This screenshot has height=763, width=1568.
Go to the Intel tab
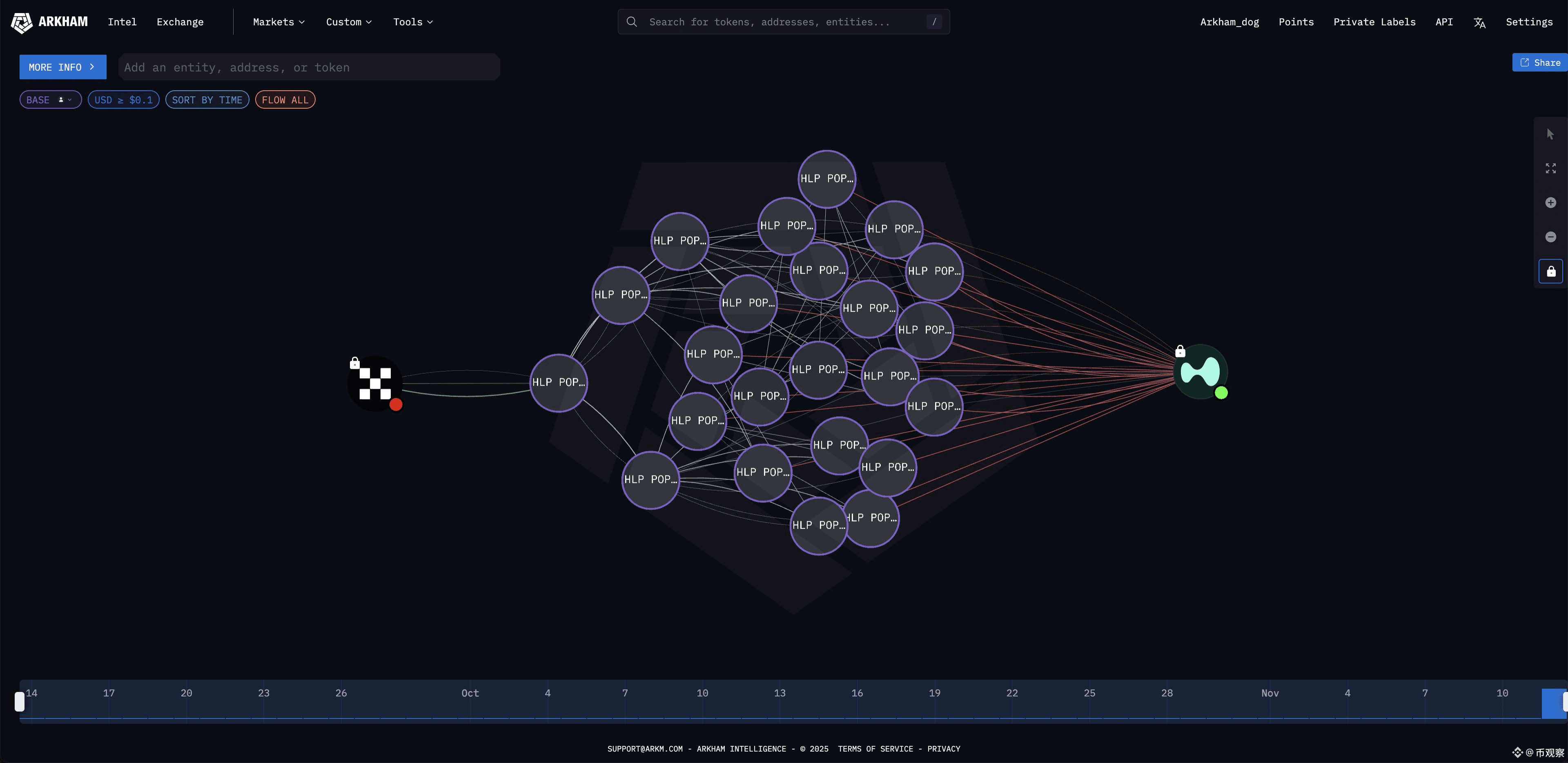click(x=122, y=22)
